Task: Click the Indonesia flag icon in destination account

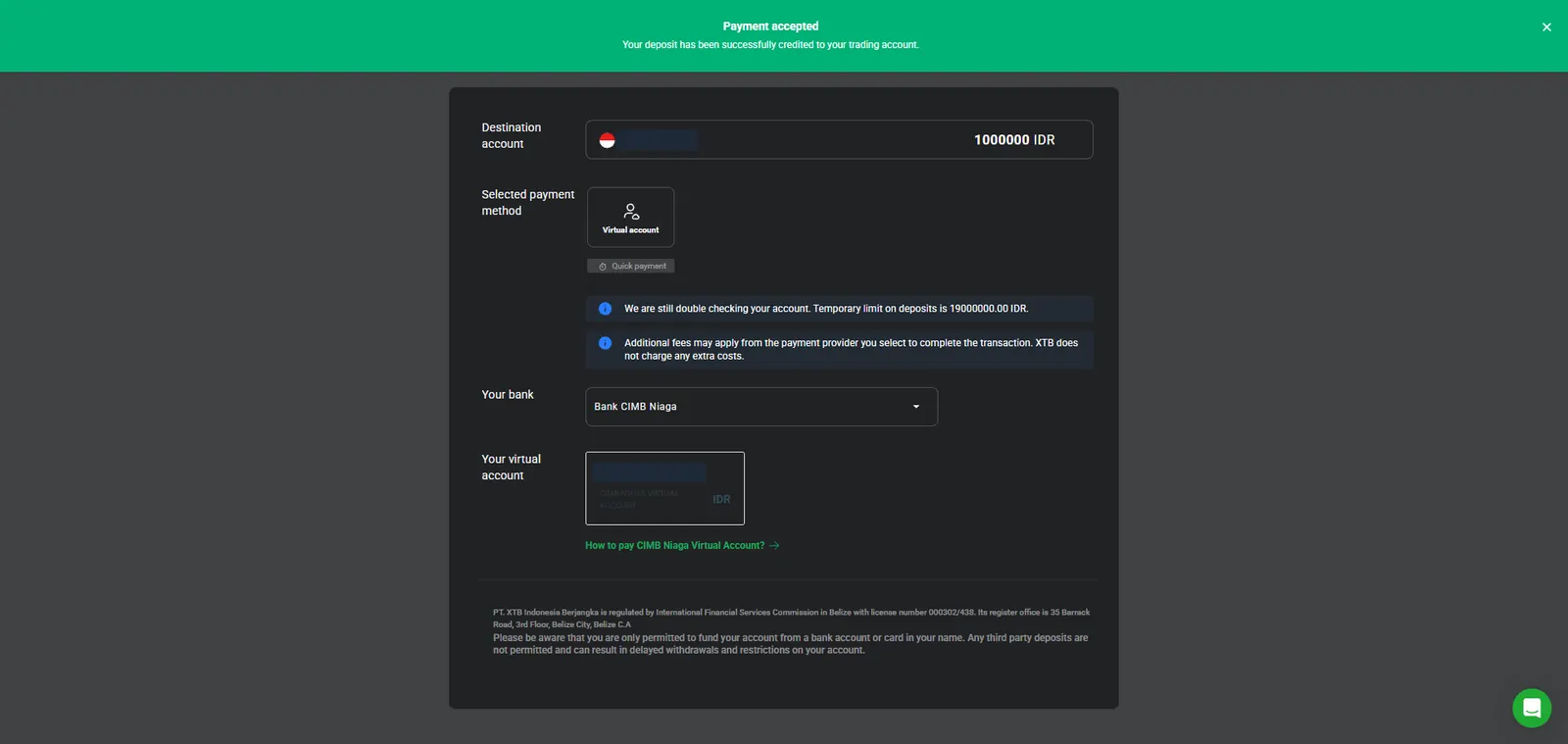Action: pos(608,140)
